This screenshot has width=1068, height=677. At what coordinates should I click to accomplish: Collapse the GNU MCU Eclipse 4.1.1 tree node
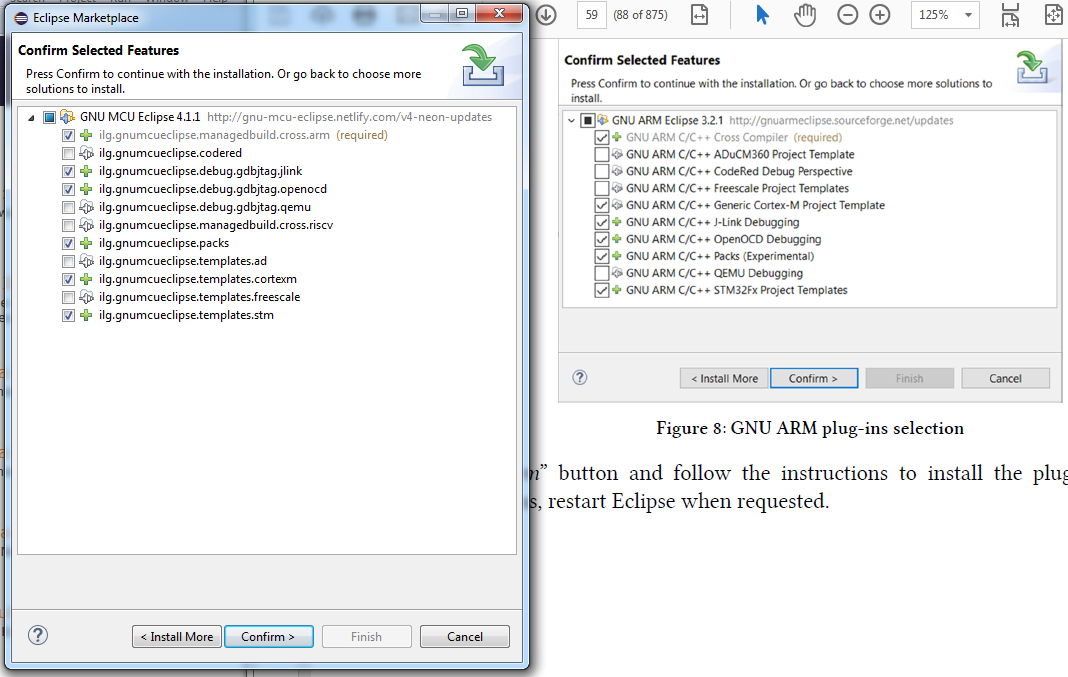[31, 118]
